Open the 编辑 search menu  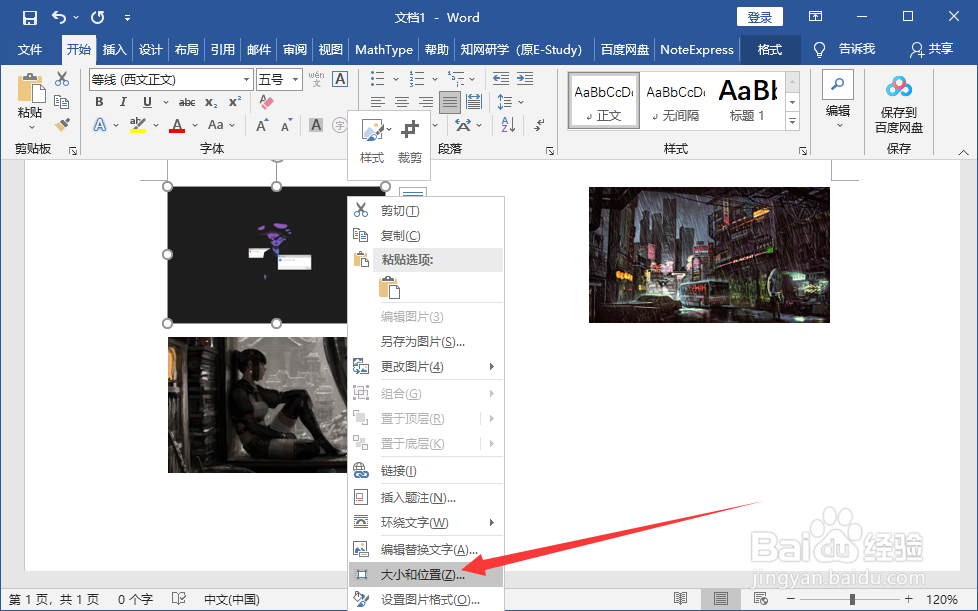[x=838, y=99]
